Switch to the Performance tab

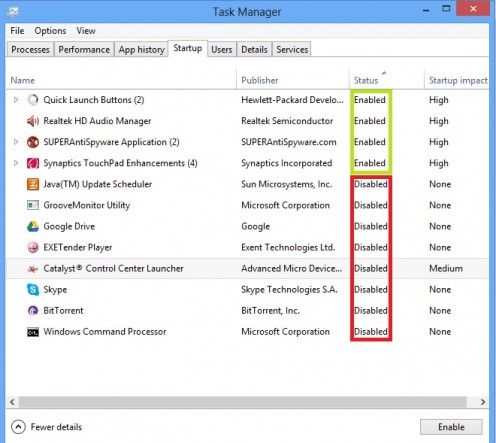84,50
